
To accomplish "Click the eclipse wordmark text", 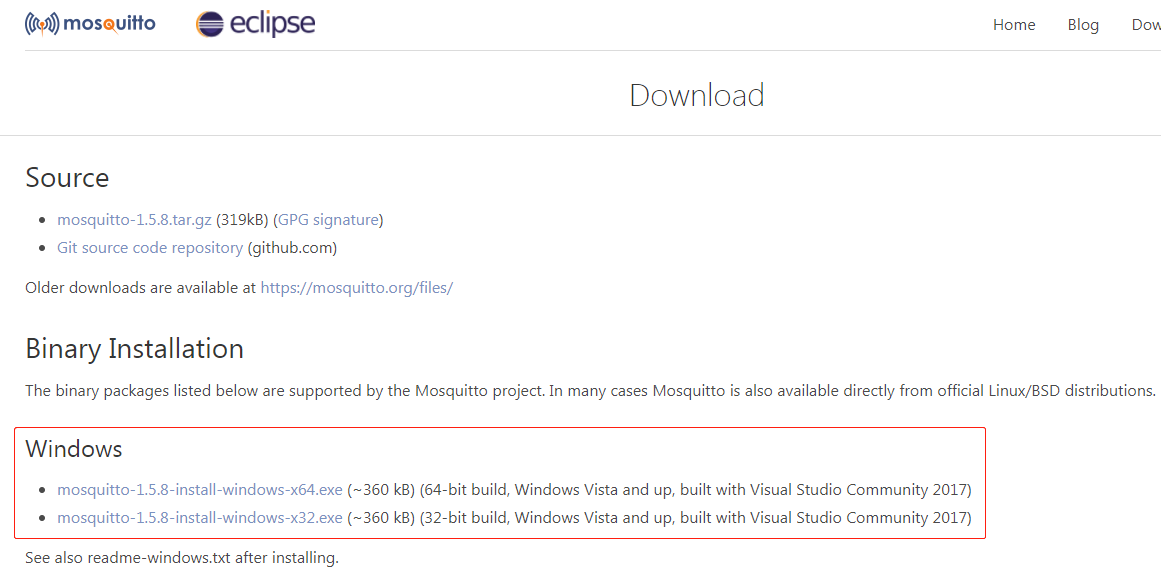I will pyautogui.click(x=272, y=24).
